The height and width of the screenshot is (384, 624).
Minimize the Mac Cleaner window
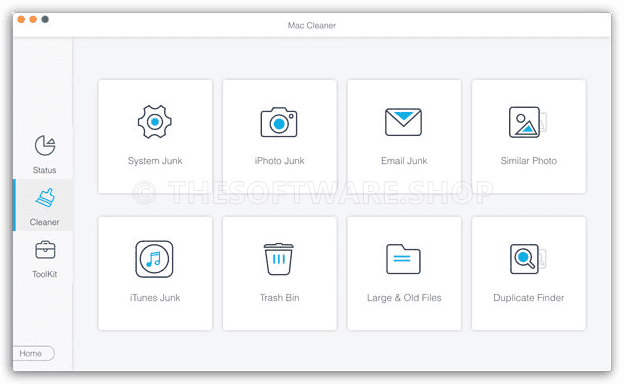(33, 19)
